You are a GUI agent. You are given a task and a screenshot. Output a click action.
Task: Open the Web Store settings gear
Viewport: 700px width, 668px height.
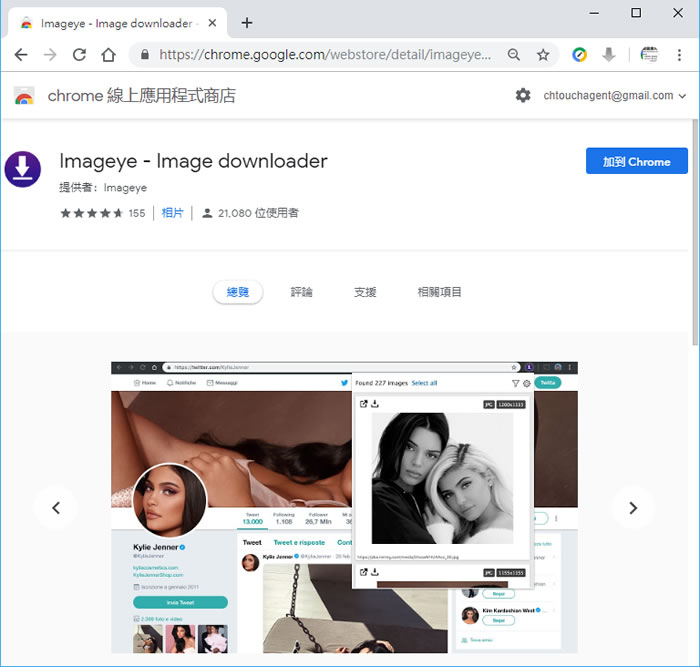pos(523,95)
